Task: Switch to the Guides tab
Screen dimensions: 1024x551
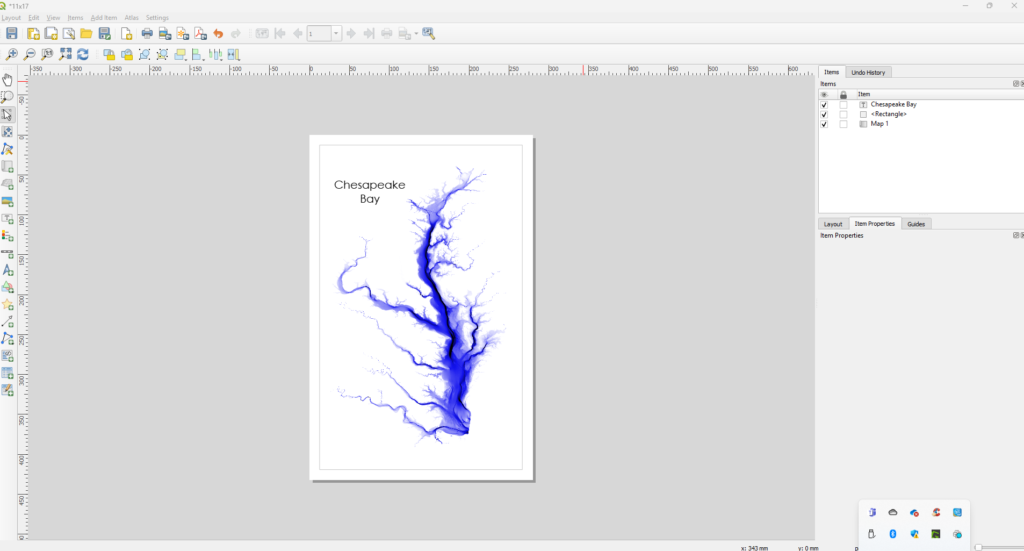Action: 916,224
